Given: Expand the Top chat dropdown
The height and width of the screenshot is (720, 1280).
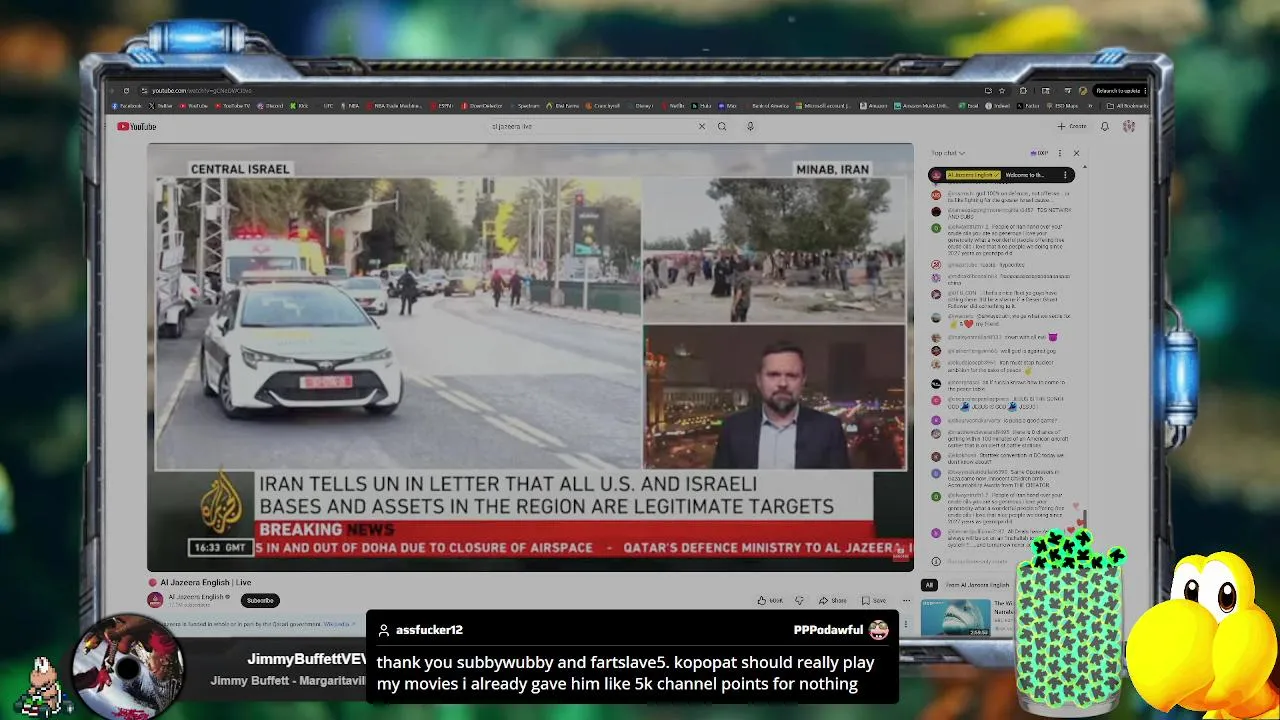Looking at the screenshot, I should pyautogui.click(x=948, y=153).
